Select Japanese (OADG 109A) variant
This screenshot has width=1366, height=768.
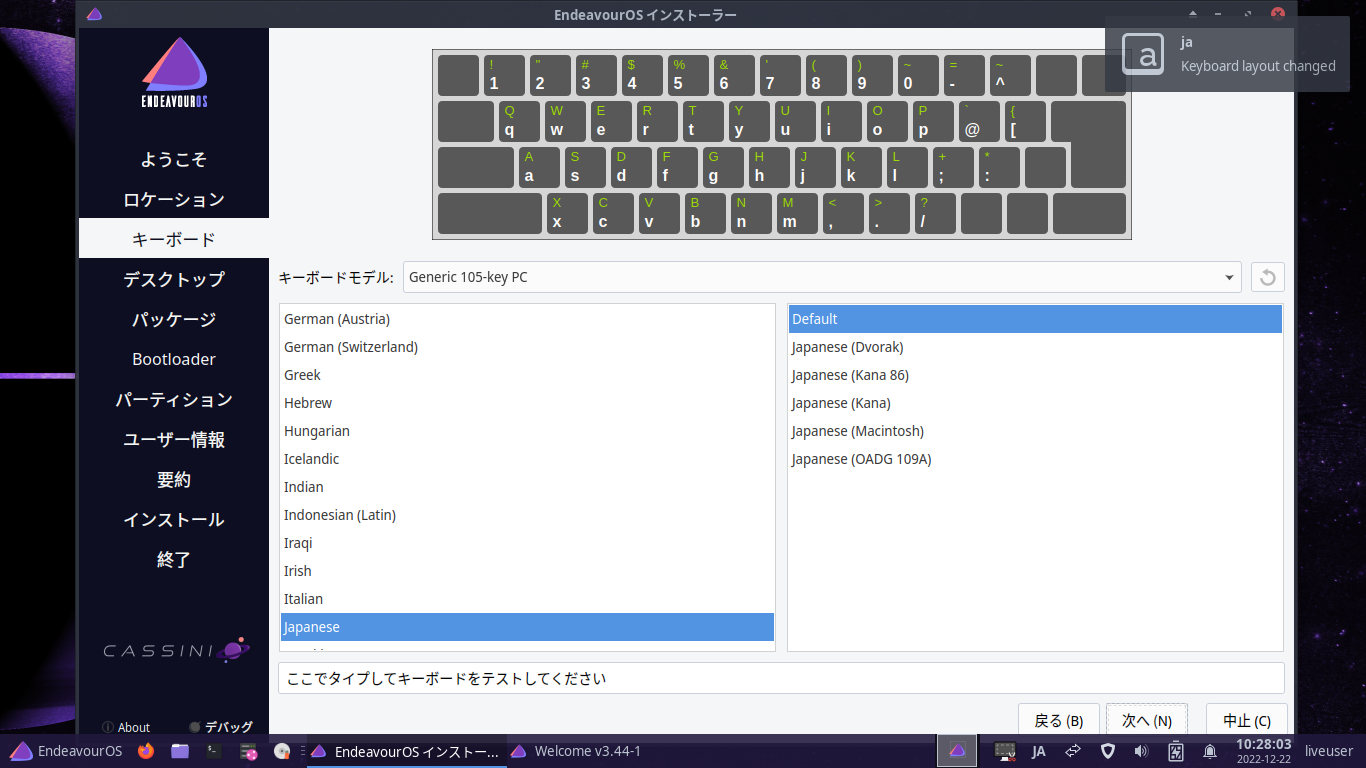1035,459
